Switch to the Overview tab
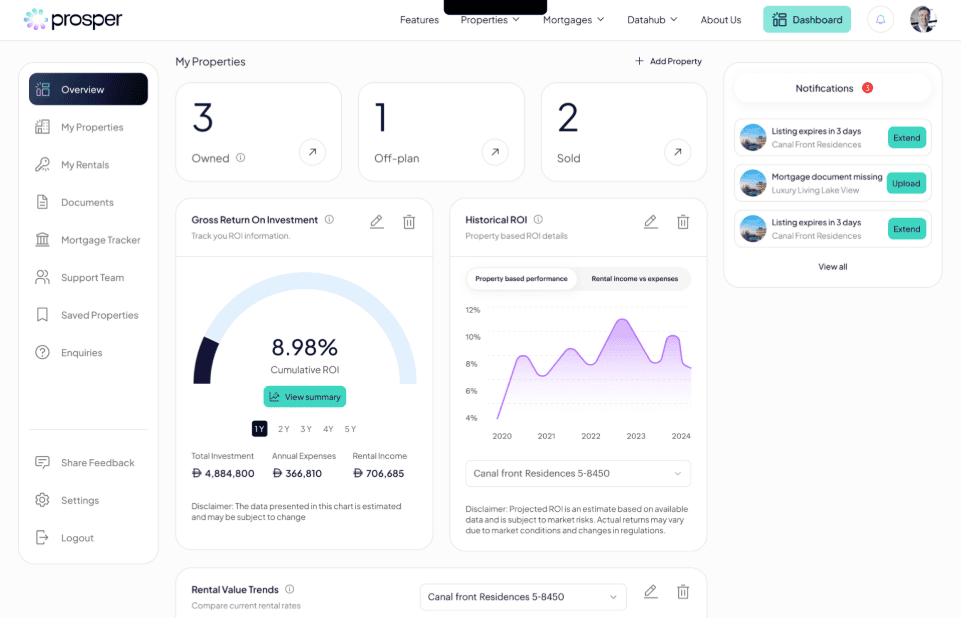 87,89
